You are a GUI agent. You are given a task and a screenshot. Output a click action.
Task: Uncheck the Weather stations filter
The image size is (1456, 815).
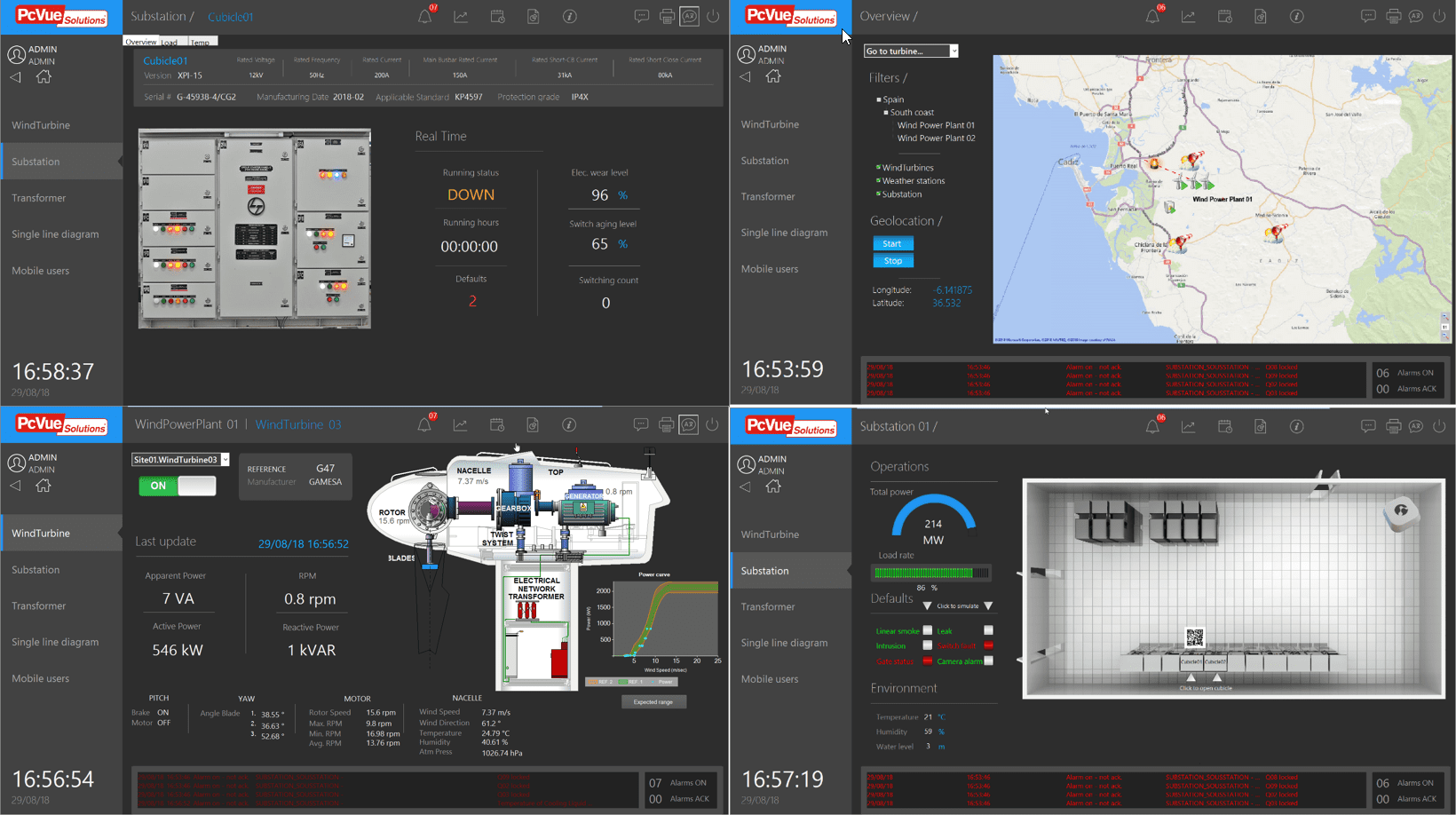[x=879, y=180]
